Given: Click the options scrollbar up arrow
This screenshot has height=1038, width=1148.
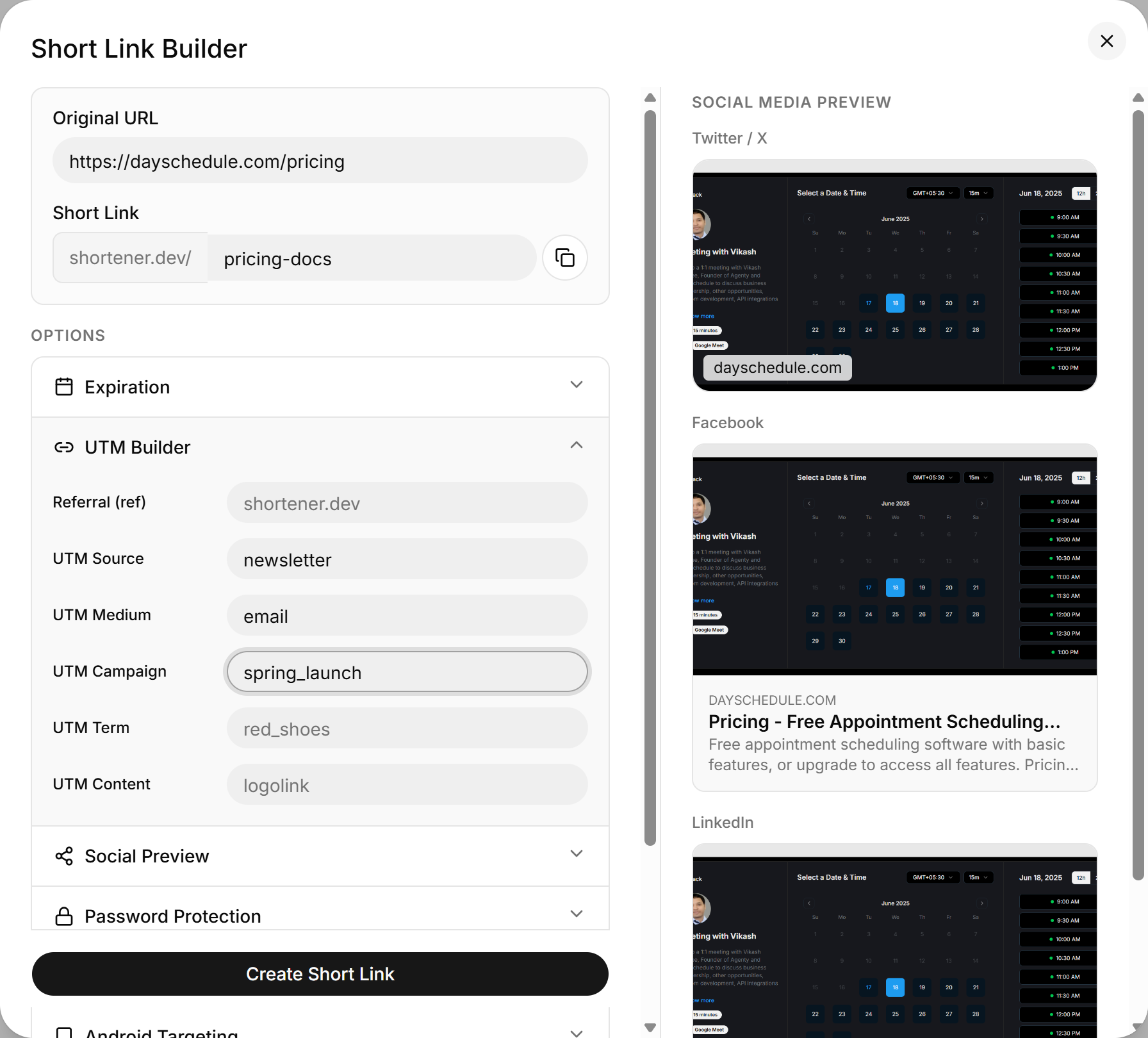Looking at the screenshot, I should click(x=650, y=97).
